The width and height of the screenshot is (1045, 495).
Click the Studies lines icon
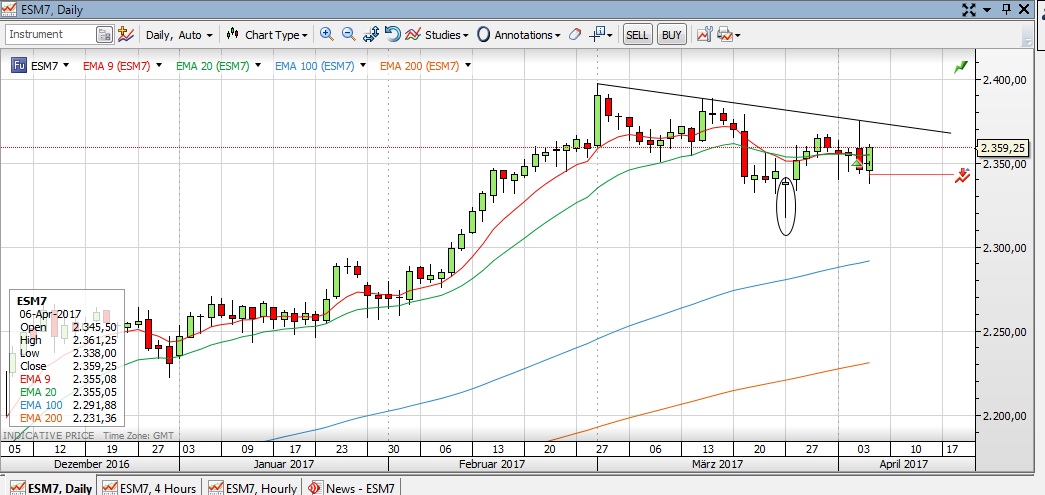413,34
